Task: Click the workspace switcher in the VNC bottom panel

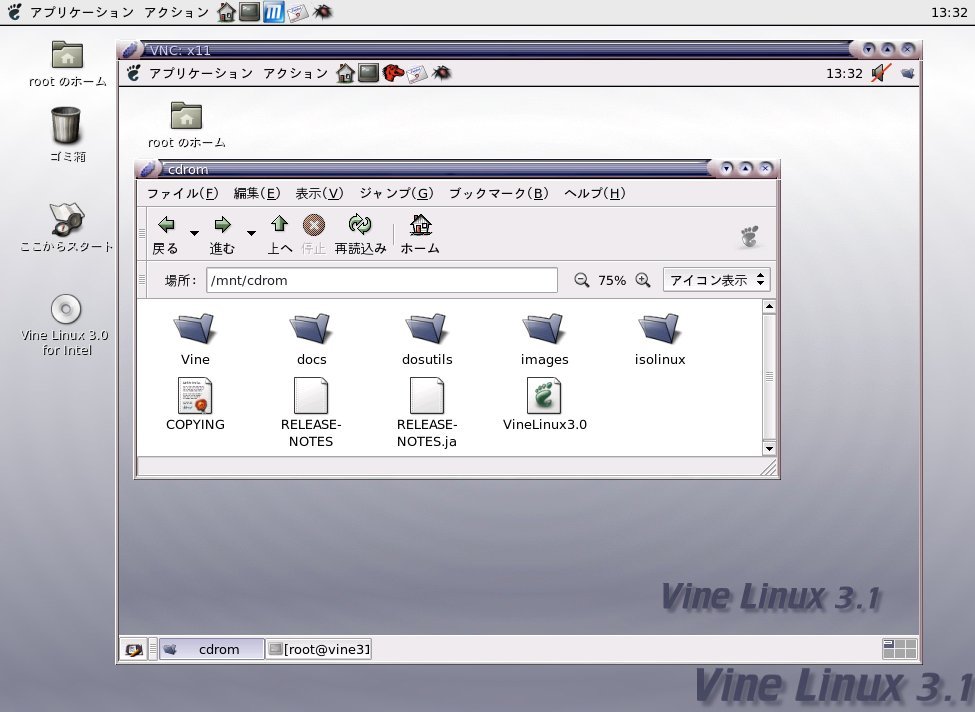Action: click(x=899, y=649)
